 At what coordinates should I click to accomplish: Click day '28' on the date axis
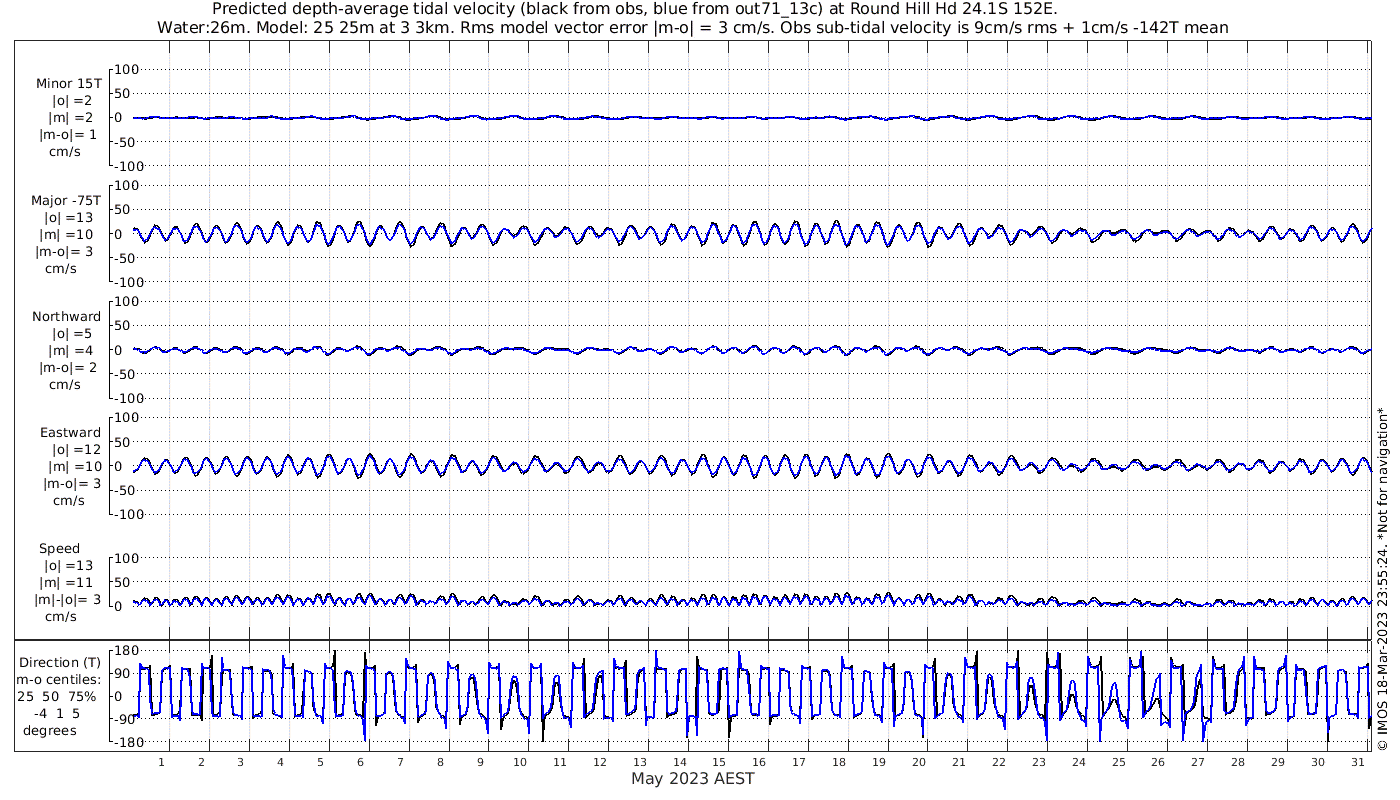pos(1238,762)
